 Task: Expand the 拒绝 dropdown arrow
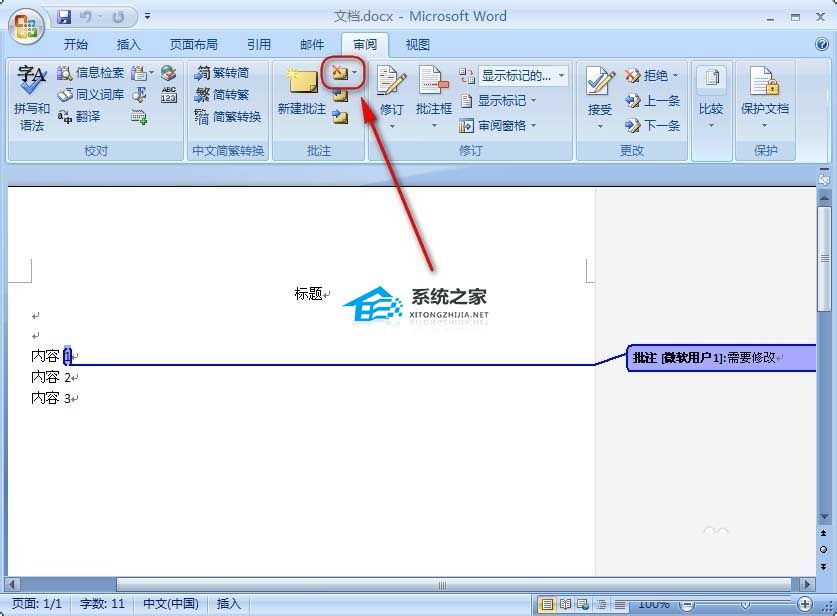pos(676,75)
